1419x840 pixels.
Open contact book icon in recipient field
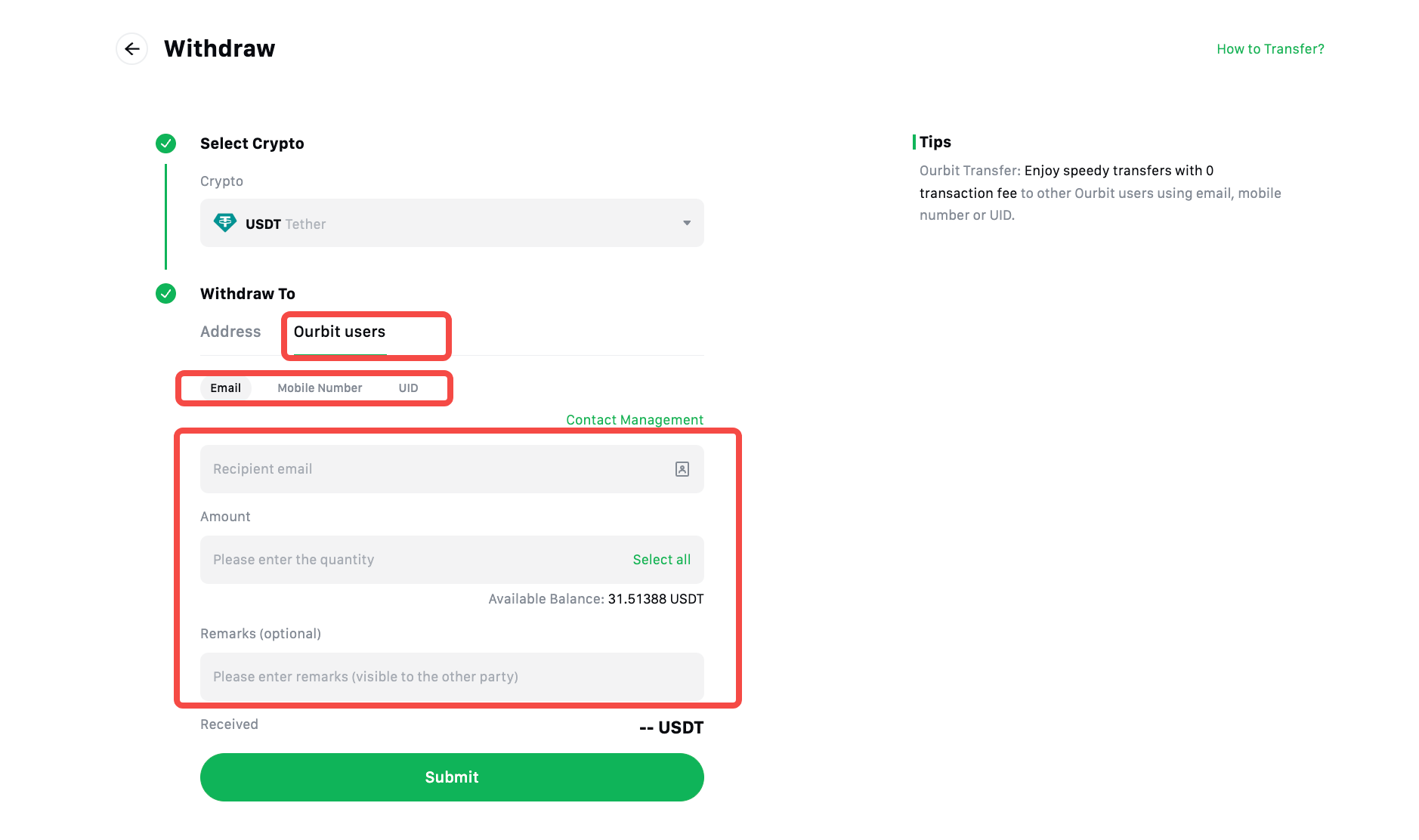point(682,469)
